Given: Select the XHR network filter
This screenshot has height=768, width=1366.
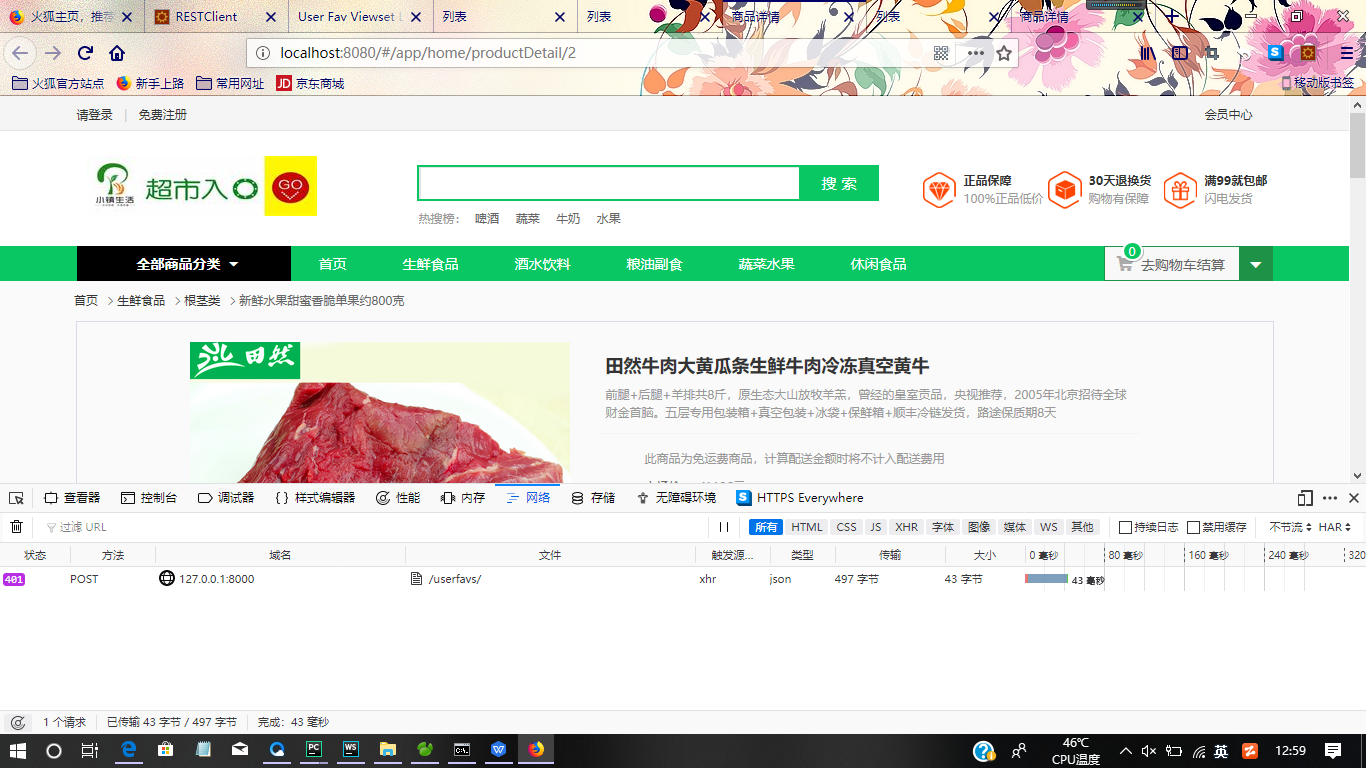Looking at the screenshot, I should point(906,526).
